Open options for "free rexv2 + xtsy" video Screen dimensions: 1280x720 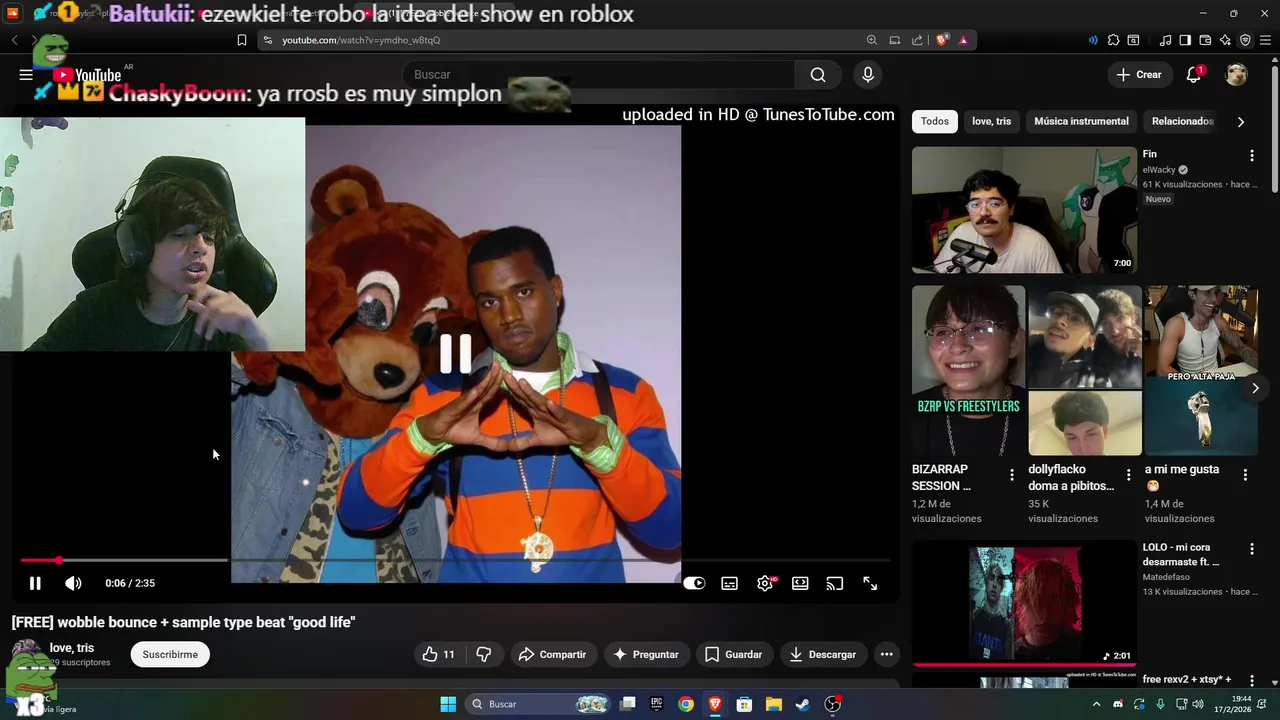1251,680
